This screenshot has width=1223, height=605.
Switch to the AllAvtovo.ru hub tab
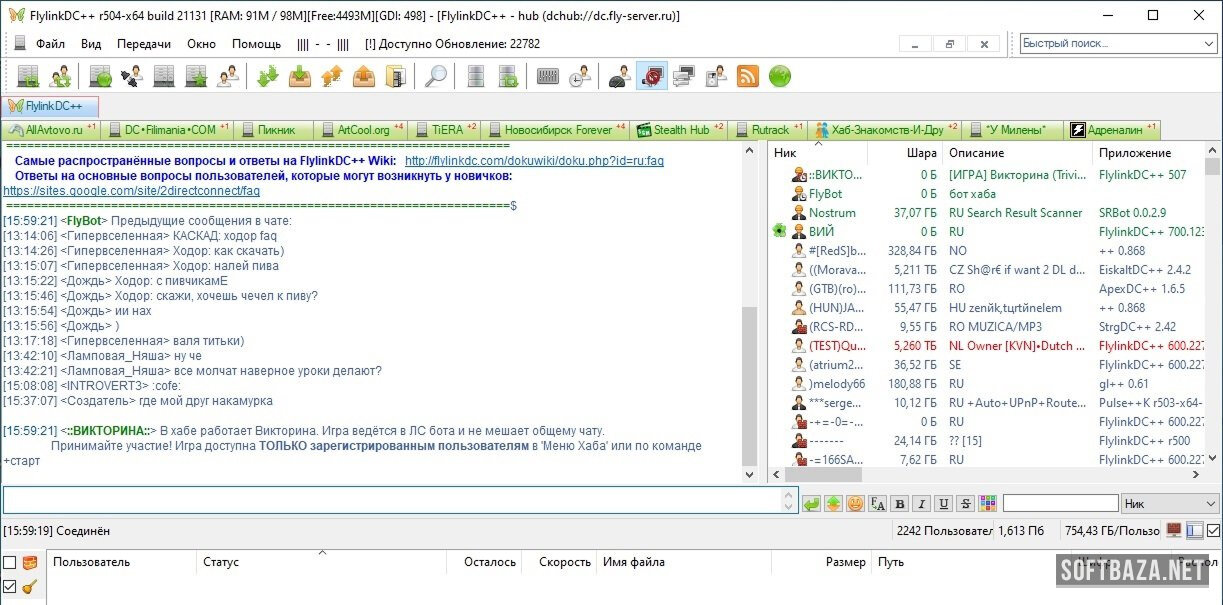click(x=52, y=130)
